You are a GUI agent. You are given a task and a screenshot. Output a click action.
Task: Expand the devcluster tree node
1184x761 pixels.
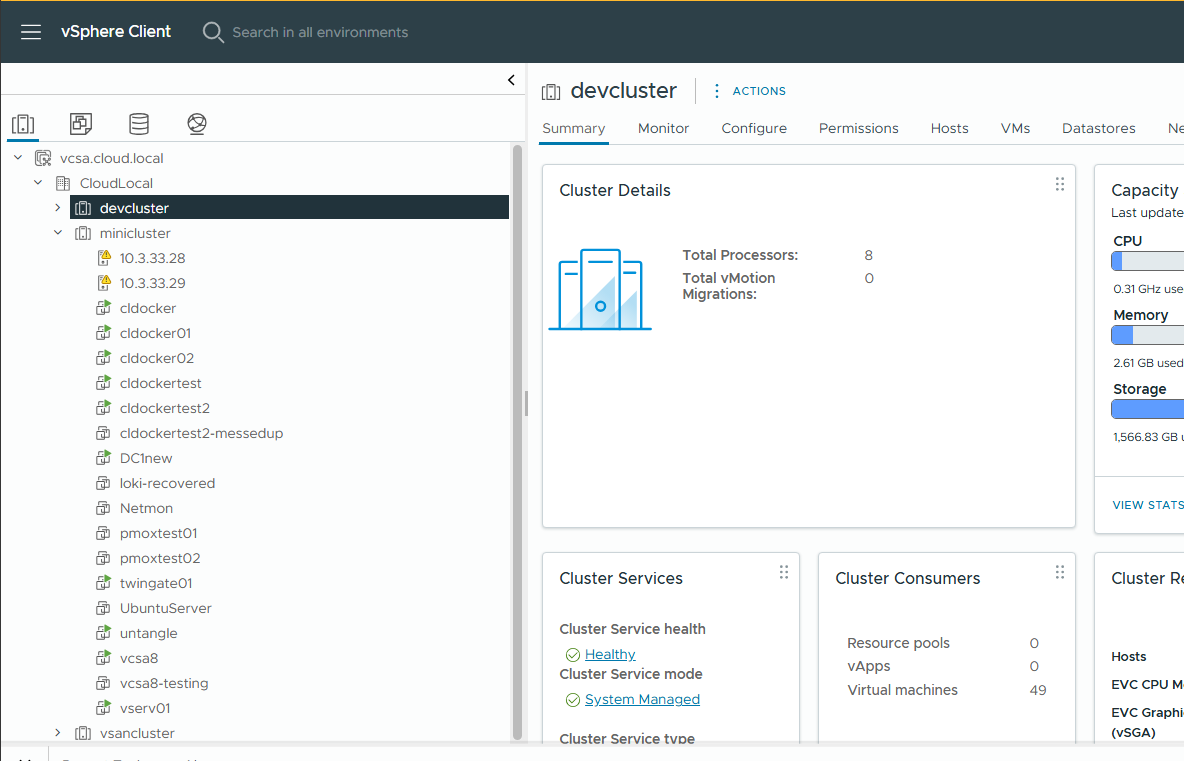[58, 208]
